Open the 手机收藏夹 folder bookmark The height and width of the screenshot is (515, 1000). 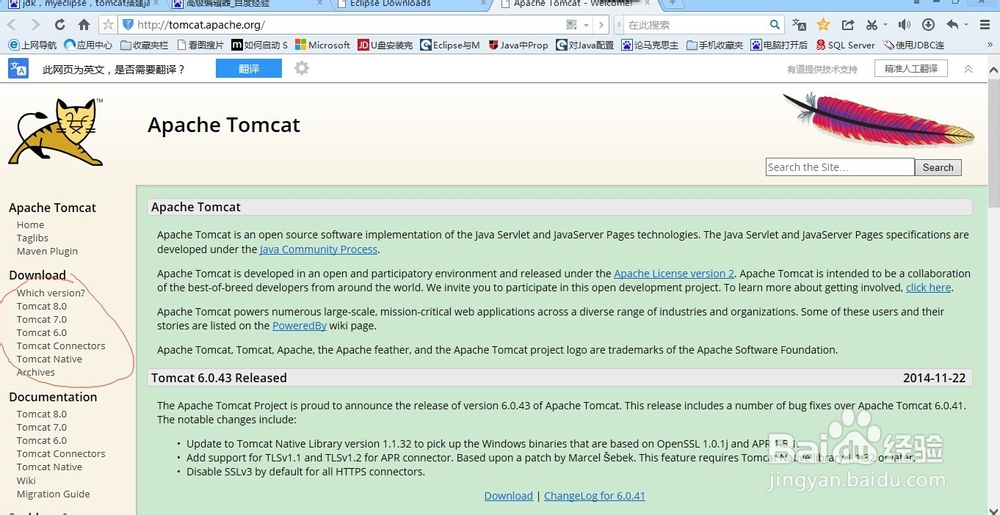[715, 45]
